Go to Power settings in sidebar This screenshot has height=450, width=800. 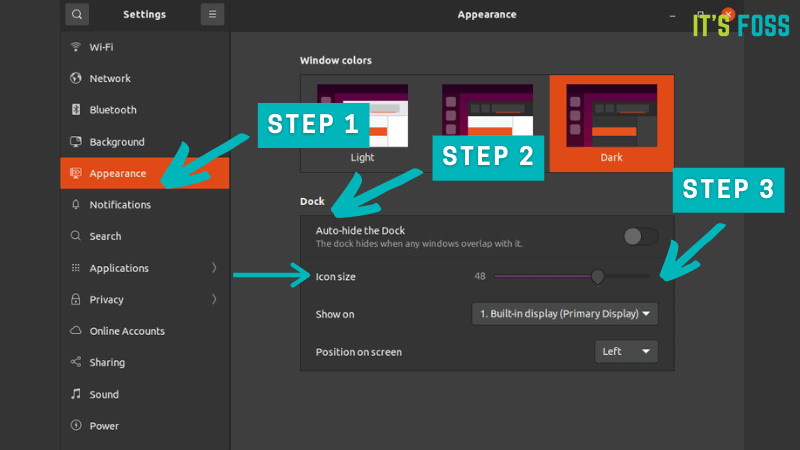click(104, 426)
